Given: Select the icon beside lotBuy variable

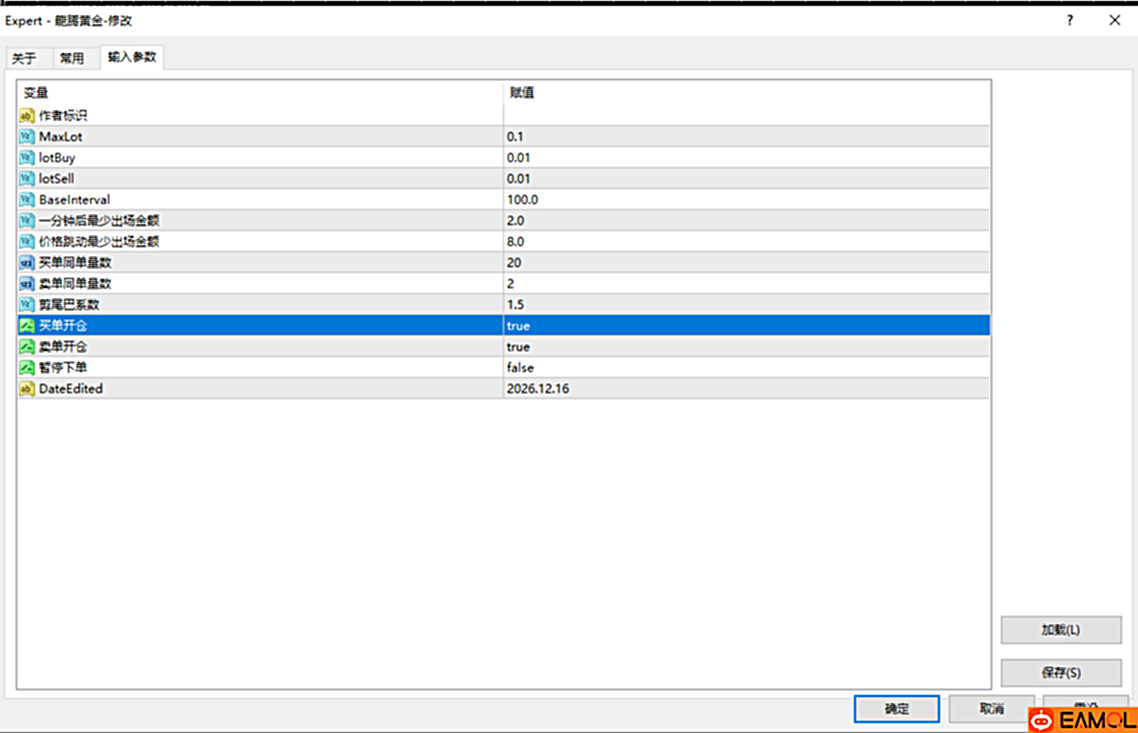Looking at the screenshot, I should point(27,158).
